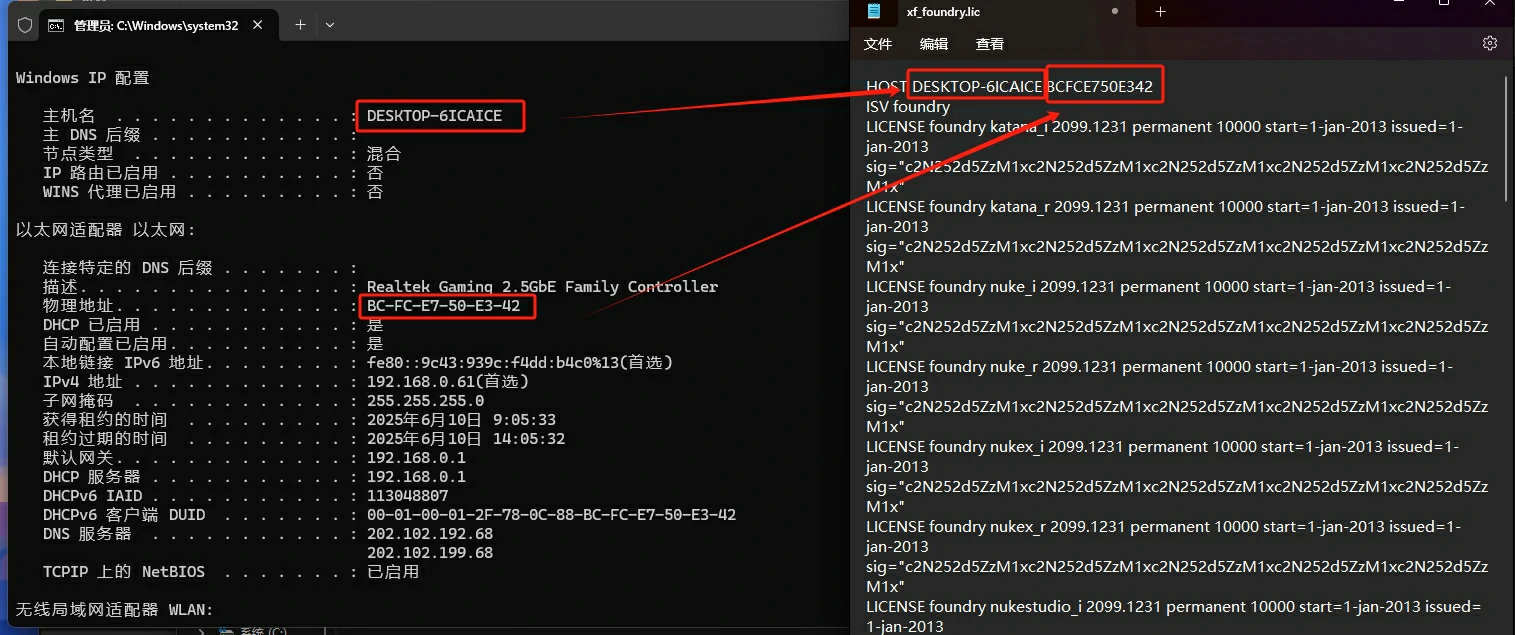Click the 已启用 value of TCPIP 上的 NetBIOS
Screen dimensions: 1515x635
(x=393, y=572)
